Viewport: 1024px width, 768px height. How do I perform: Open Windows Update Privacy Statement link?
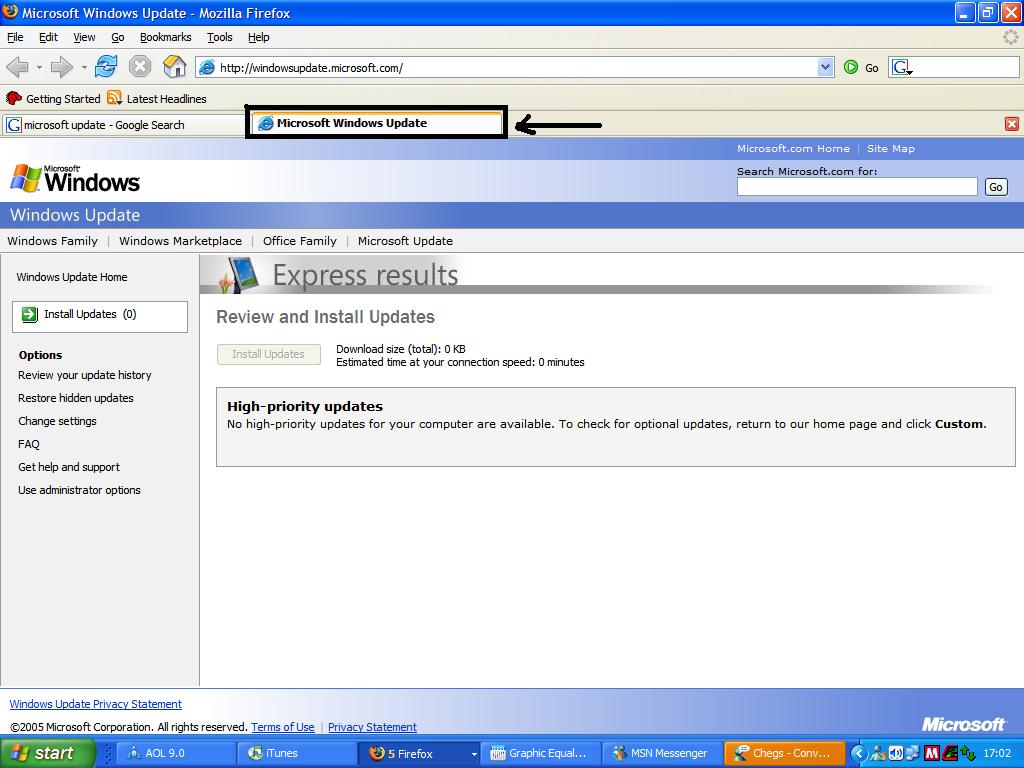[95, 704]
